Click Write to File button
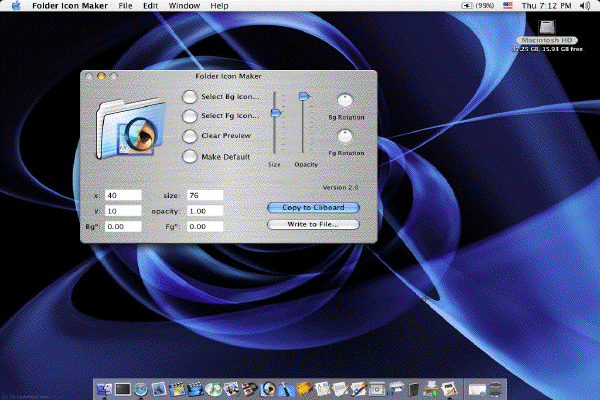The width and height of the screenshot is (600, 400). tap(313, 224)
